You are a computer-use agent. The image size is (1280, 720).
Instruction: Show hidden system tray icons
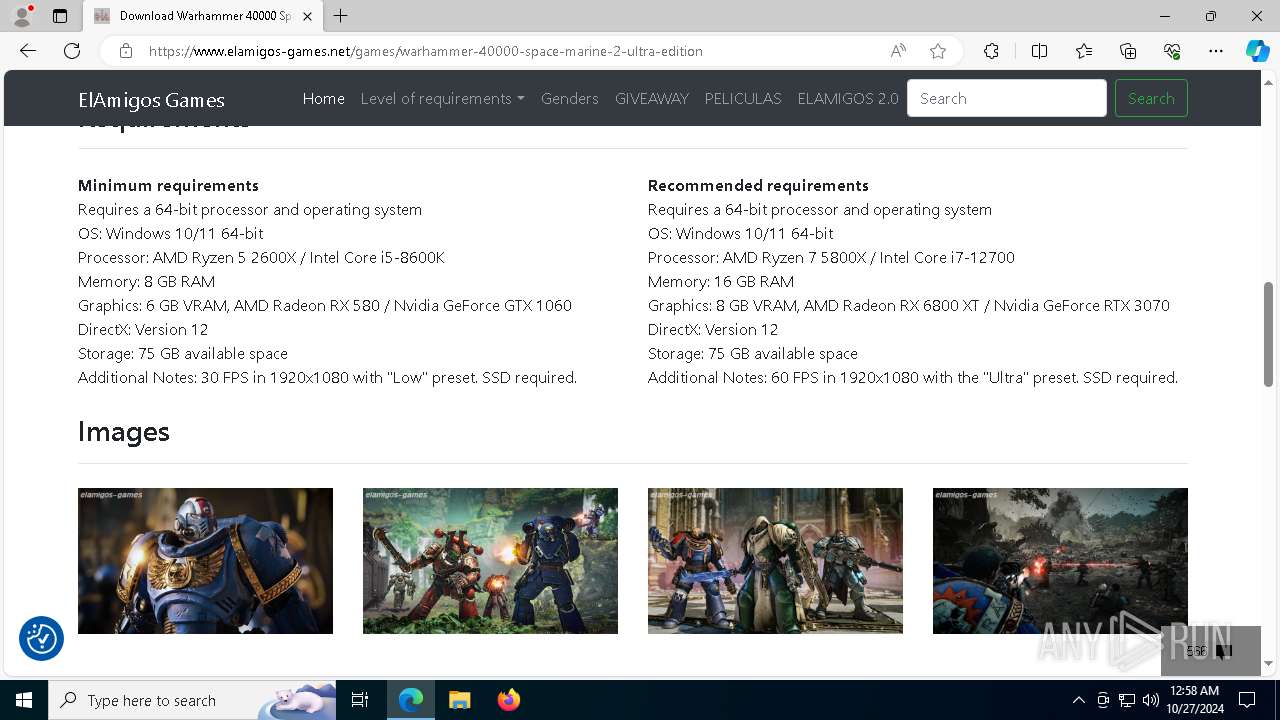tap(1078, 700)
